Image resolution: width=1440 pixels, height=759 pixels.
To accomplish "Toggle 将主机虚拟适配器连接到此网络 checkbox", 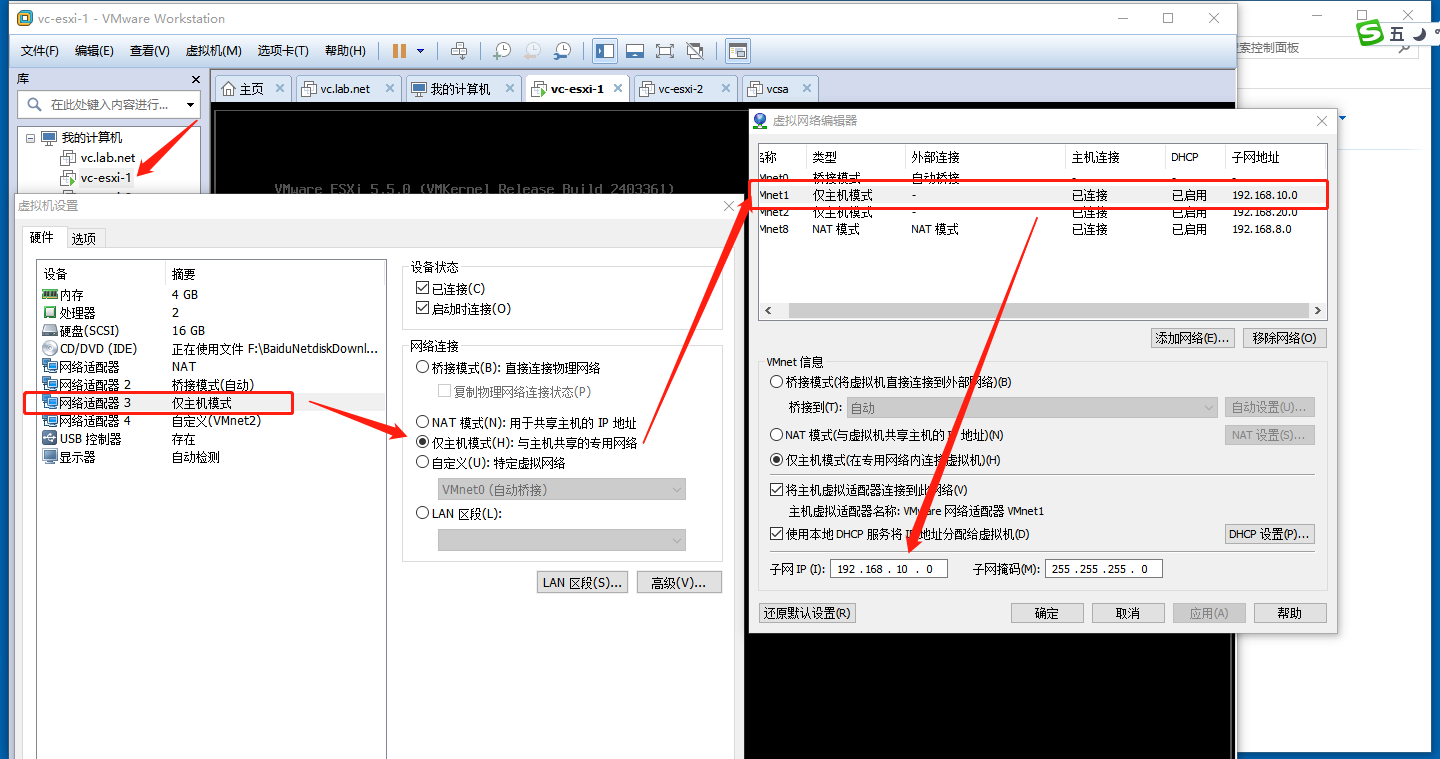I will (x=777, y=490).
